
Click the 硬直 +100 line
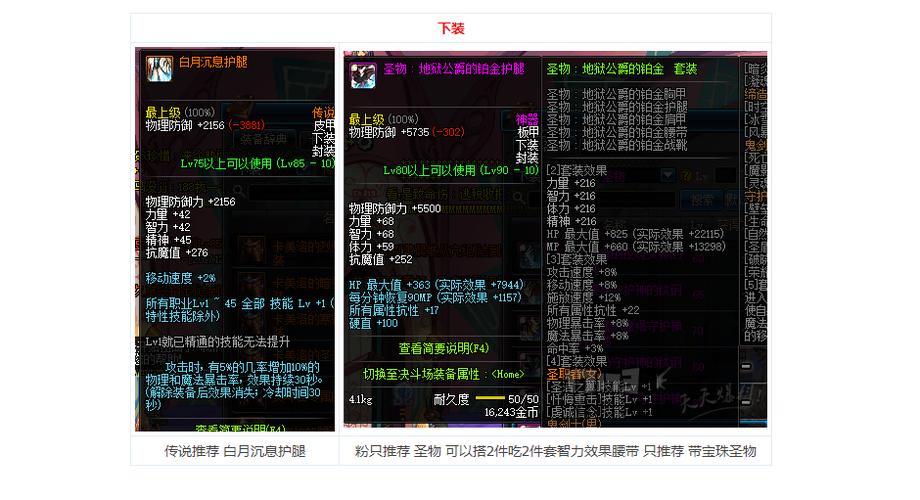[x=374, y=323]
